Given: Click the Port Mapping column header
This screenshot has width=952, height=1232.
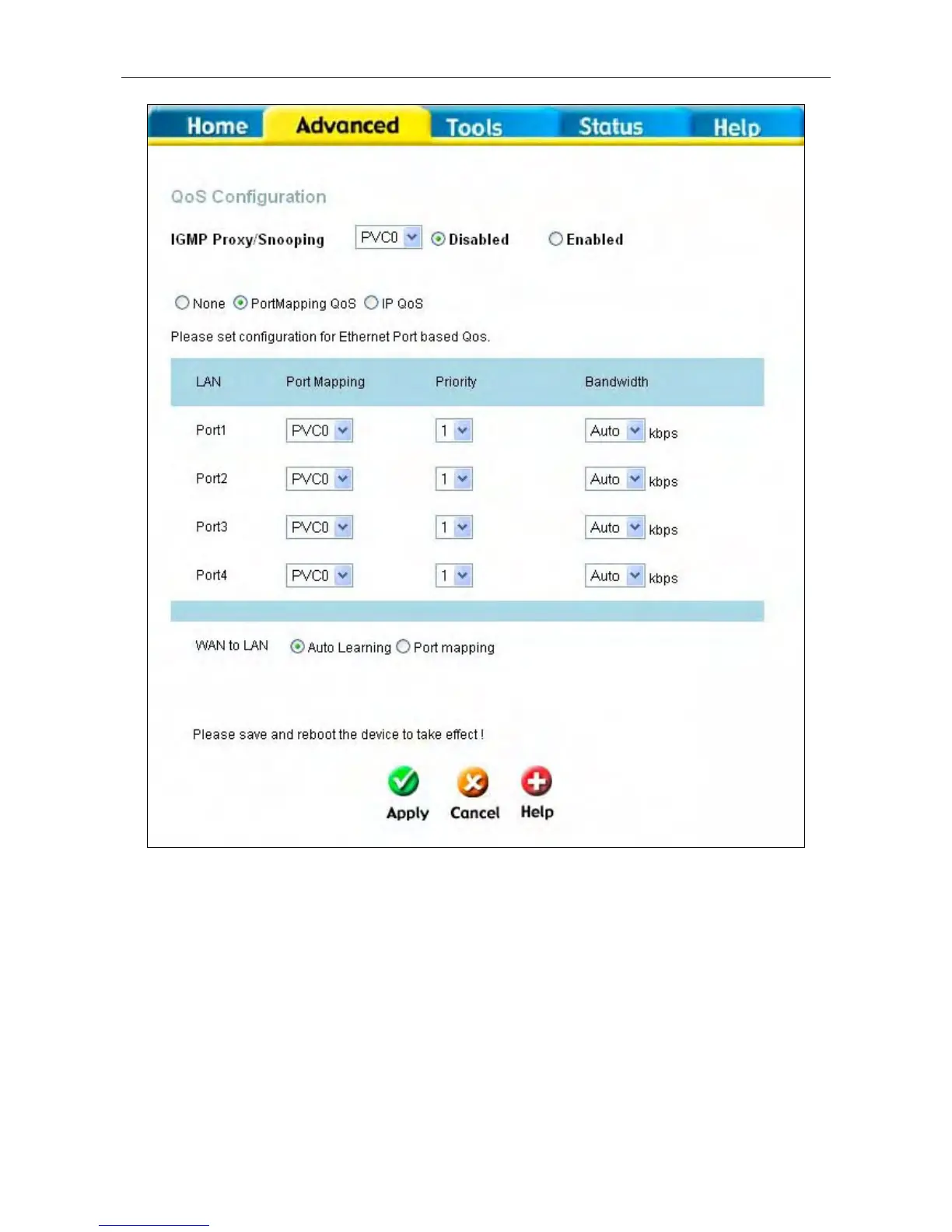Looking at the screenshot, I should coord(325,381).
